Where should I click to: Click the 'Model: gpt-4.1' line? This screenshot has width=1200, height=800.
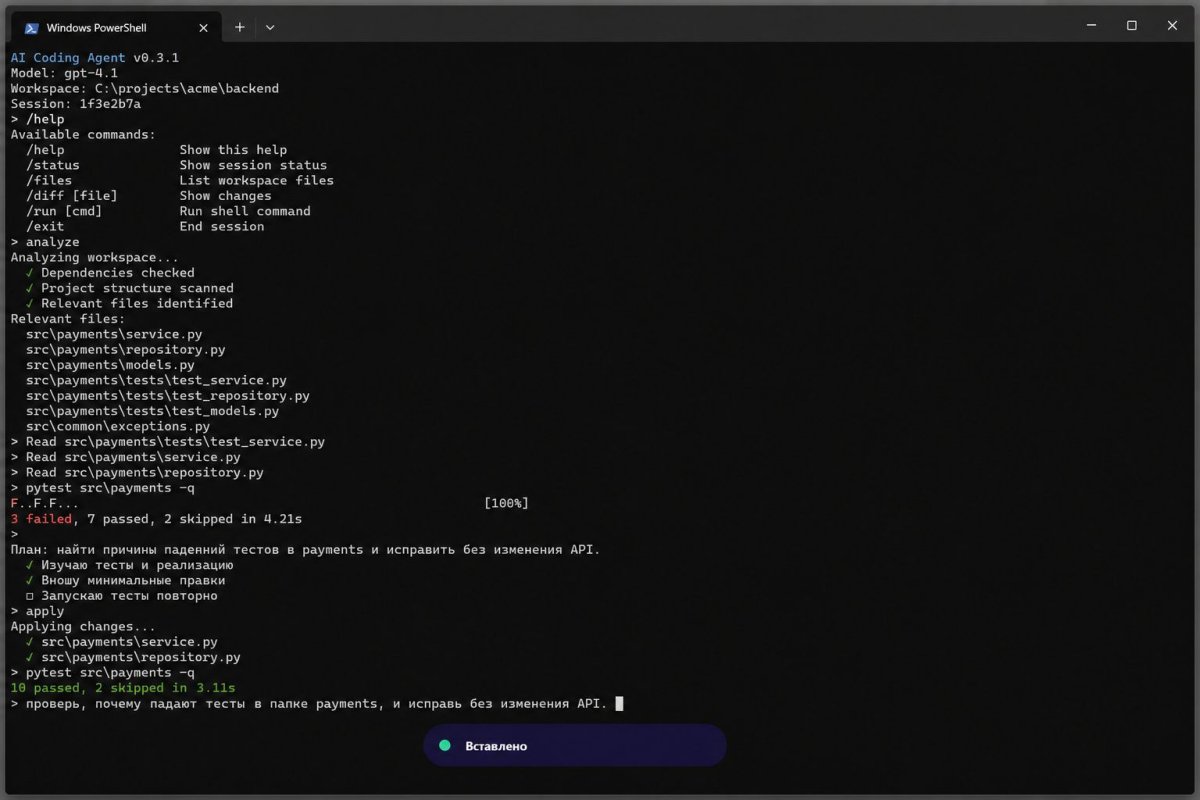coord(64,73)
